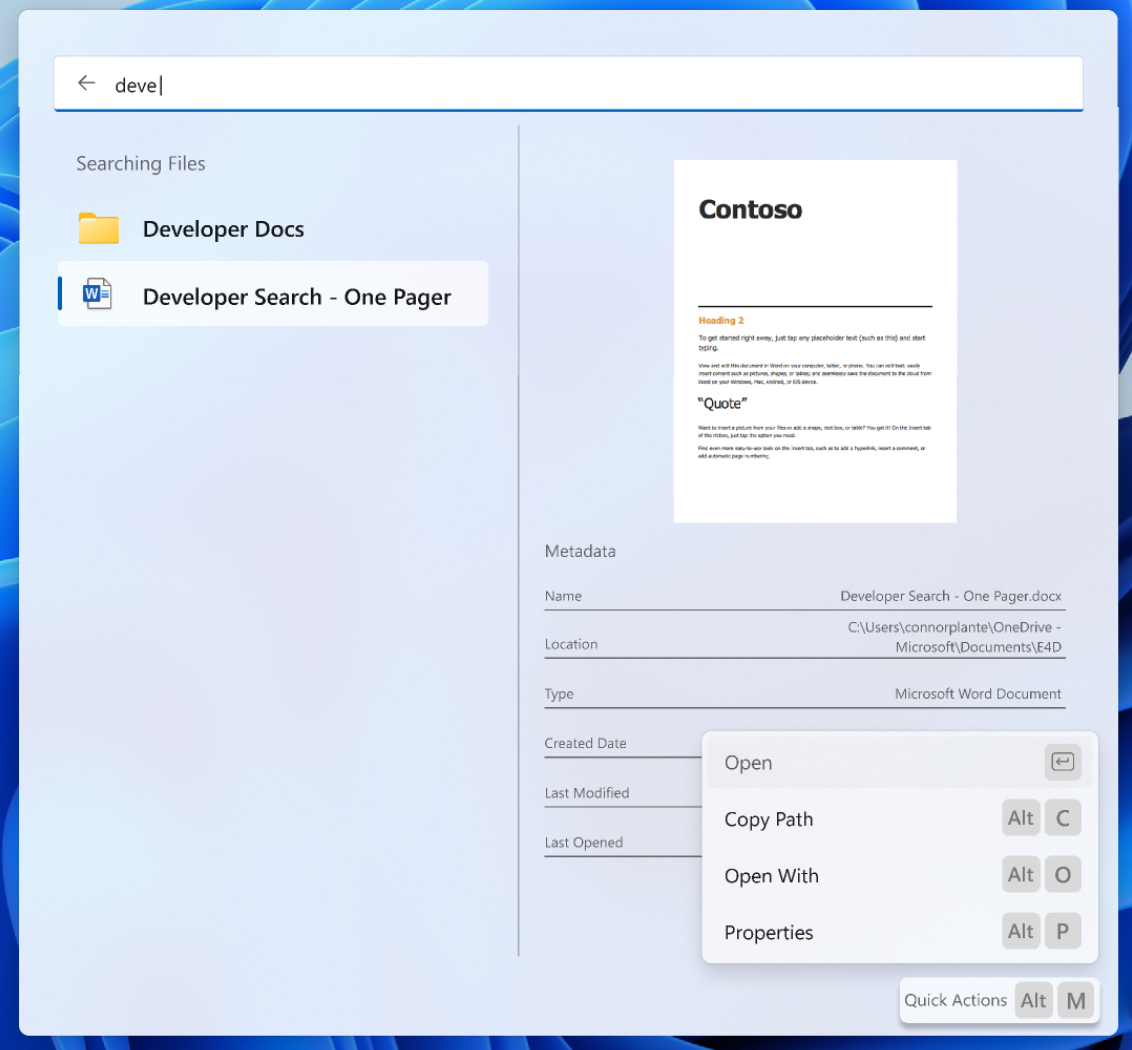1132x1050 pixels.
Task: Click the Enter key icon beside Open
Action: 1062,763
